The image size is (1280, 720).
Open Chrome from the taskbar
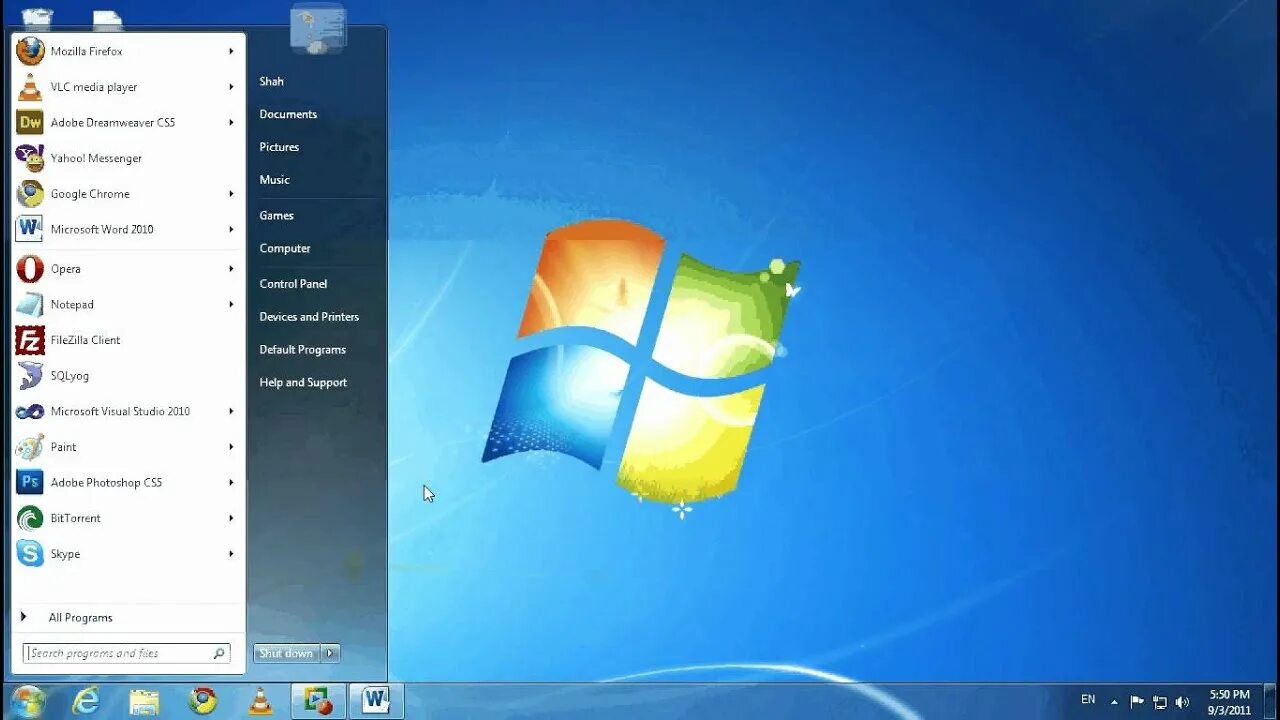[x=203, y=701]
